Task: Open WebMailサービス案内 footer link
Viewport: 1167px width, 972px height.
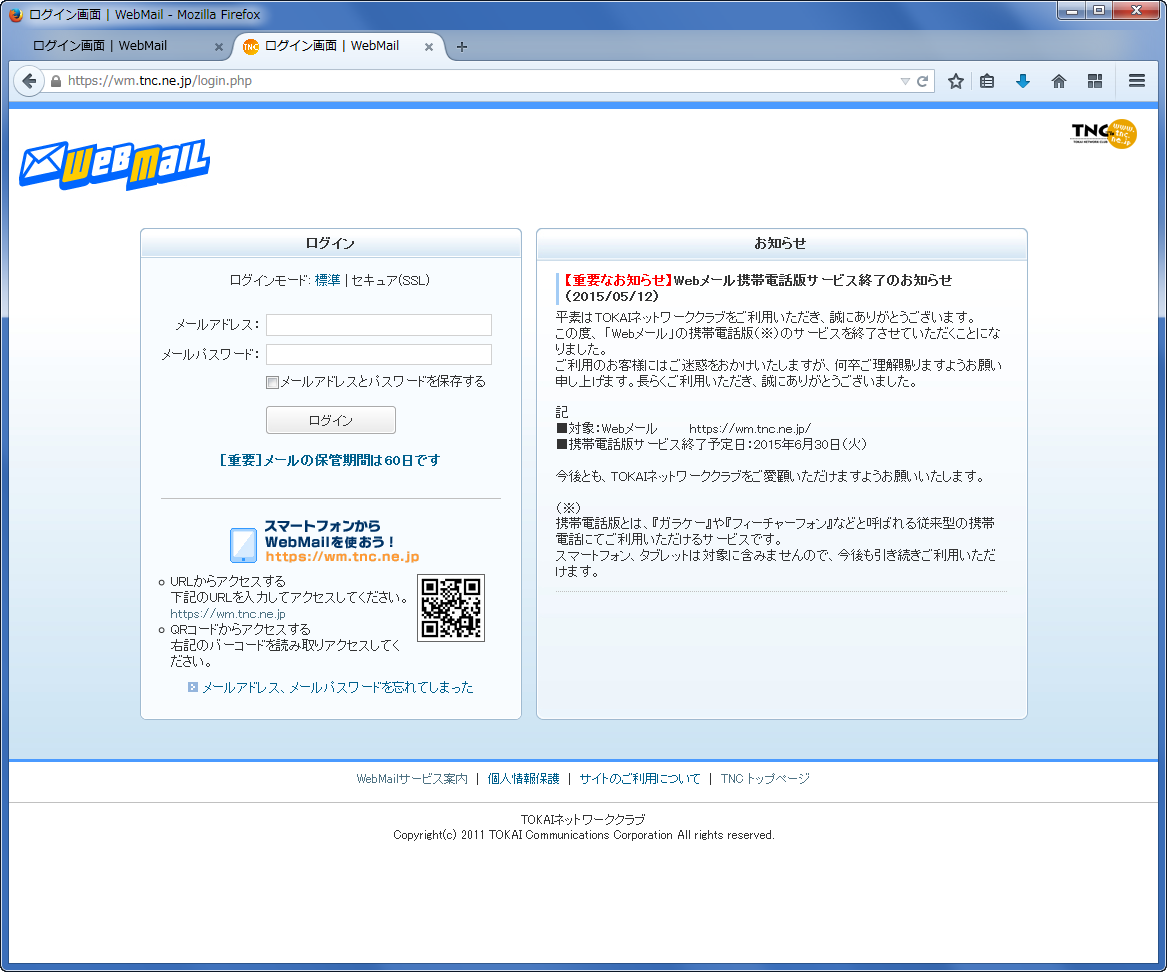Action: pos(412,778)
